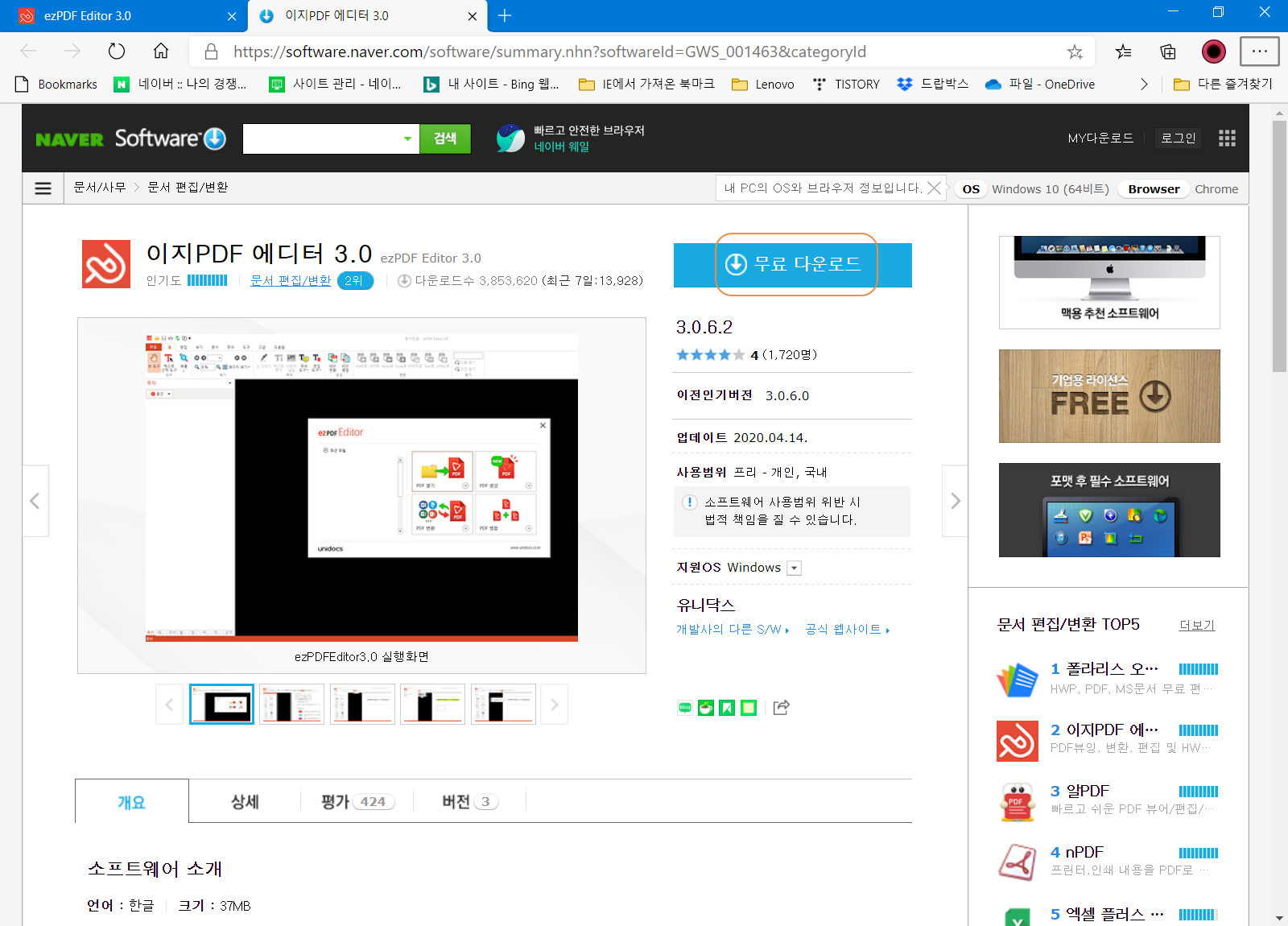Open 공식 웹사이트 link

(848, 630)
